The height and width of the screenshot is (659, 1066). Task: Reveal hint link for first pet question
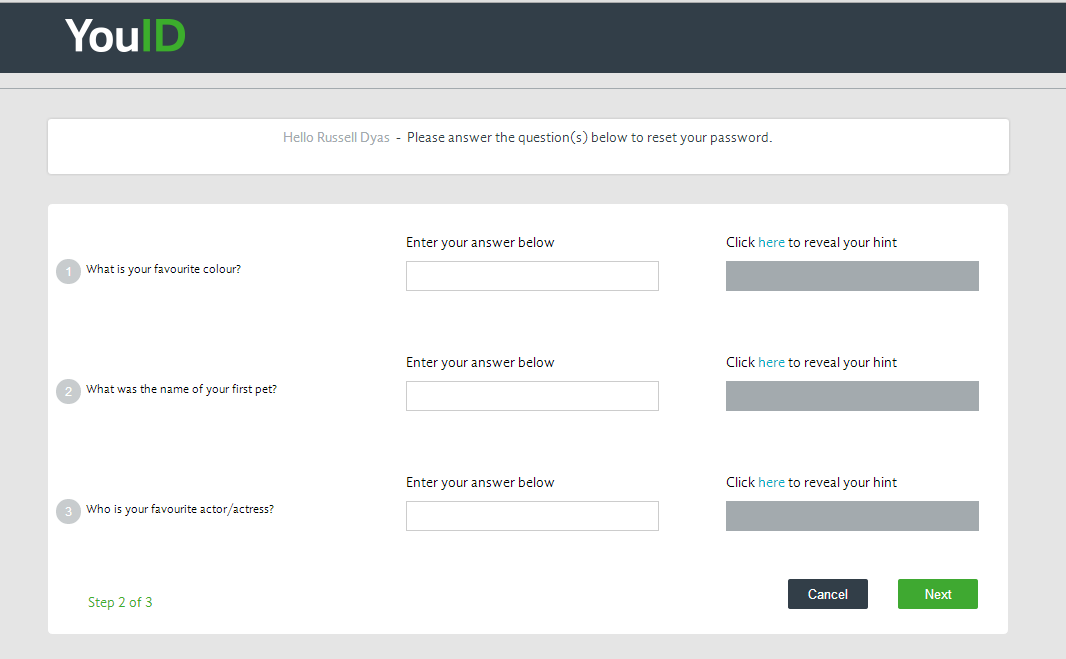pyautogui.click(x=771, y=362)
